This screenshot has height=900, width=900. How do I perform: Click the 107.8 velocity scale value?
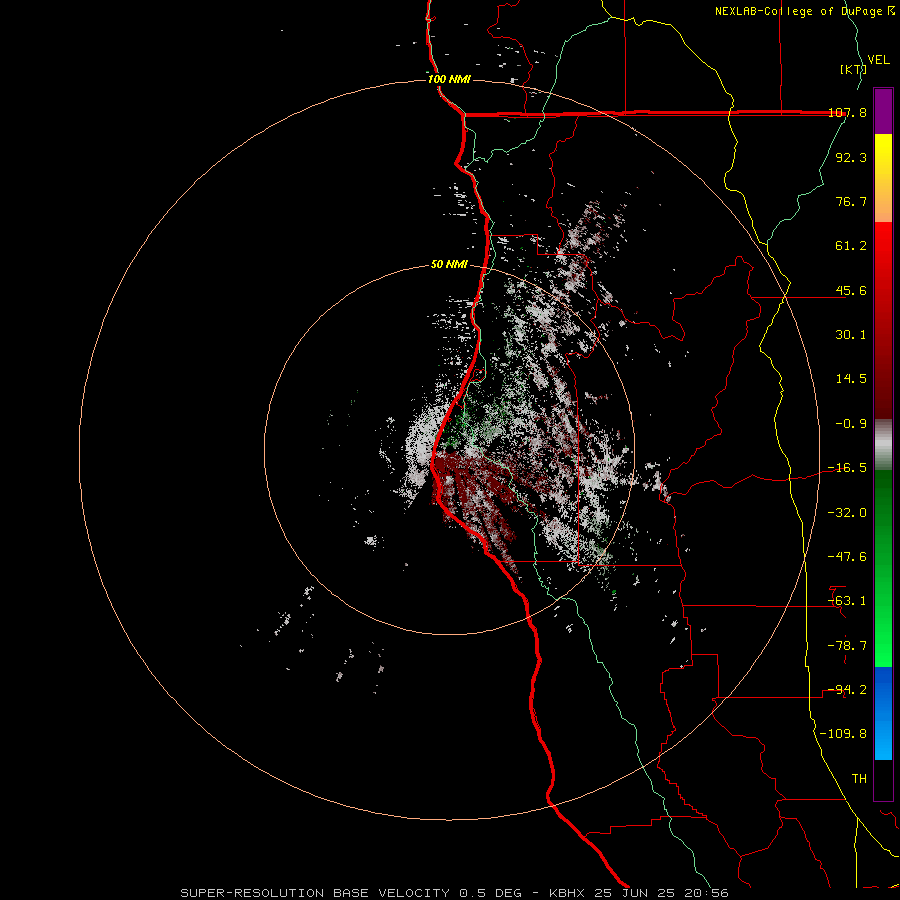click(847, 113)
